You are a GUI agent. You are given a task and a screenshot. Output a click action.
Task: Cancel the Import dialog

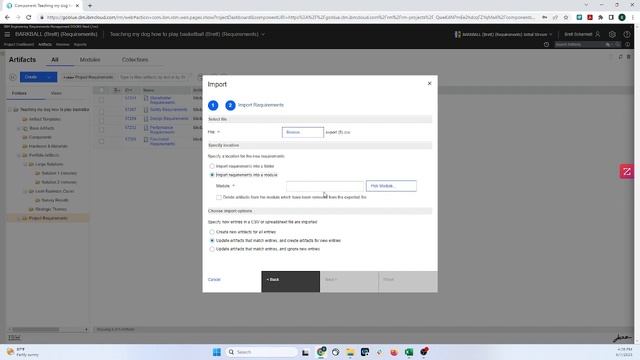[214, 280]
